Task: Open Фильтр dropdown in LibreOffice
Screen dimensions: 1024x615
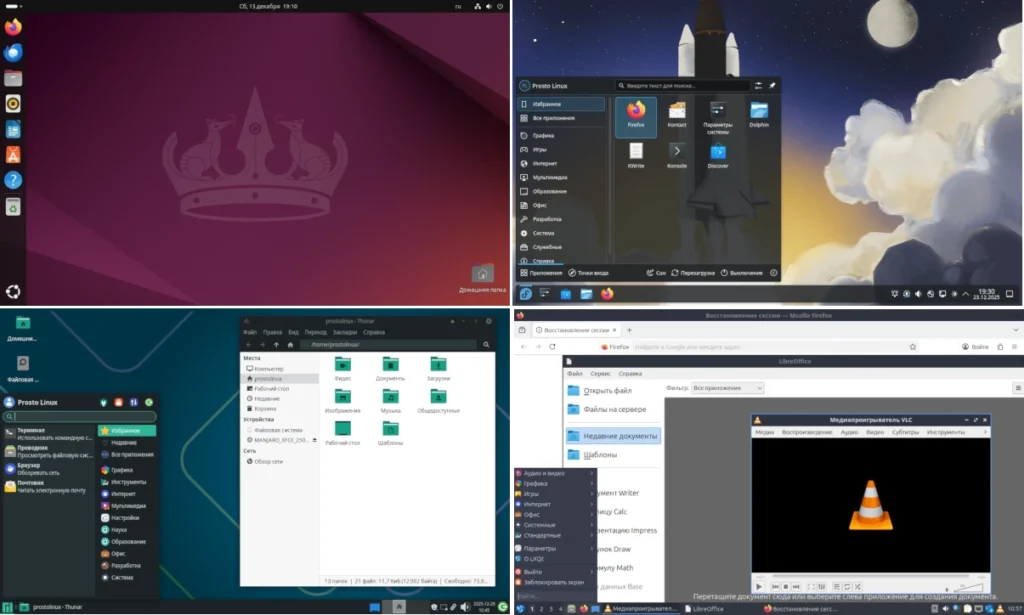Action: 728,388
